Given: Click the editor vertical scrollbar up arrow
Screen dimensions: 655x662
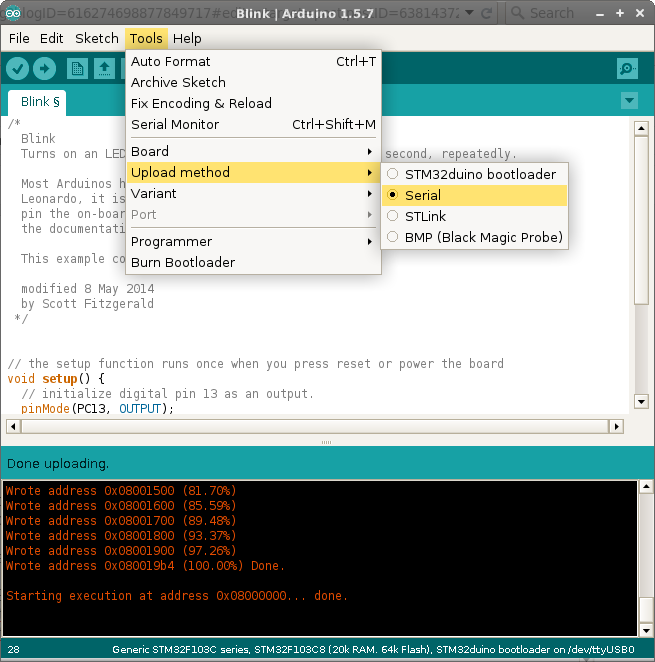Looking at the screenshot, I should 641,128.
